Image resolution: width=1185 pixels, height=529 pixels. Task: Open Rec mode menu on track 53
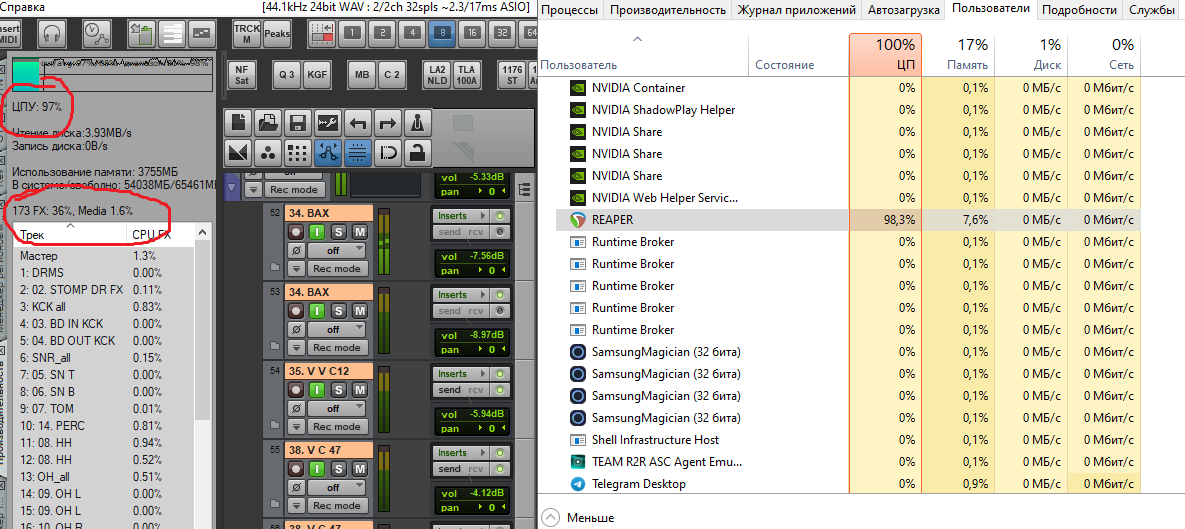[338, 348]
